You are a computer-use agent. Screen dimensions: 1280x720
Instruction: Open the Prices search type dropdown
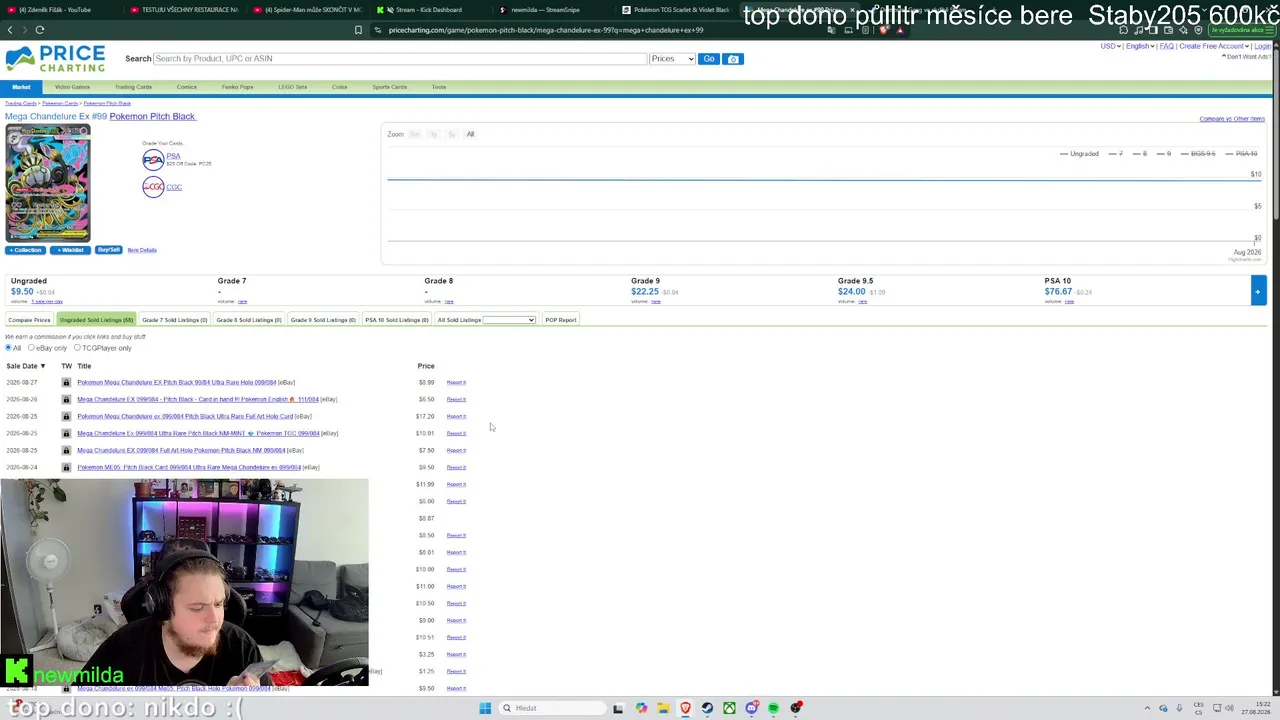(672, 59)
